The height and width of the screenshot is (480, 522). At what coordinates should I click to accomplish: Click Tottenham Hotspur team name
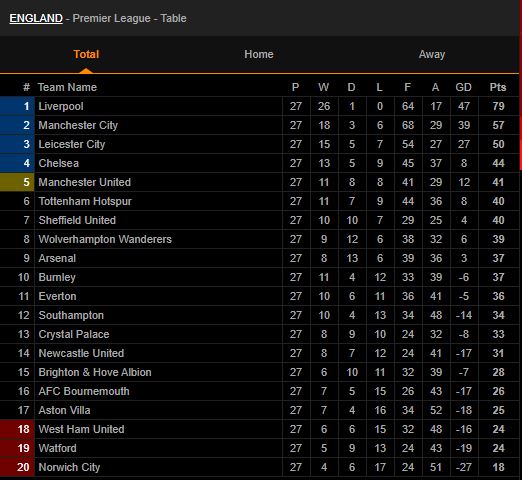(85, 201)
